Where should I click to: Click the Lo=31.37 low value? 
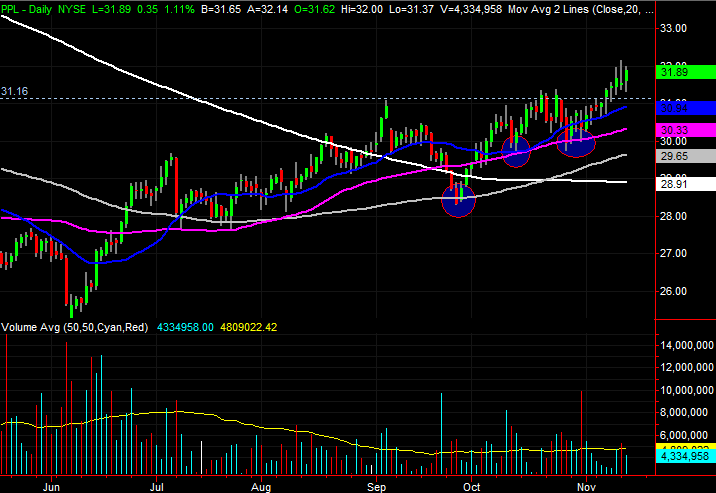[411, 9]
